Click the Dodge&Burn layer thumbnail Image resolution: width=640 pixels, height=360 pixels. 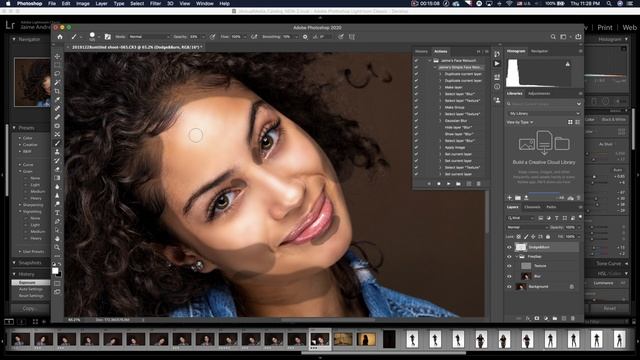point(520,247)
